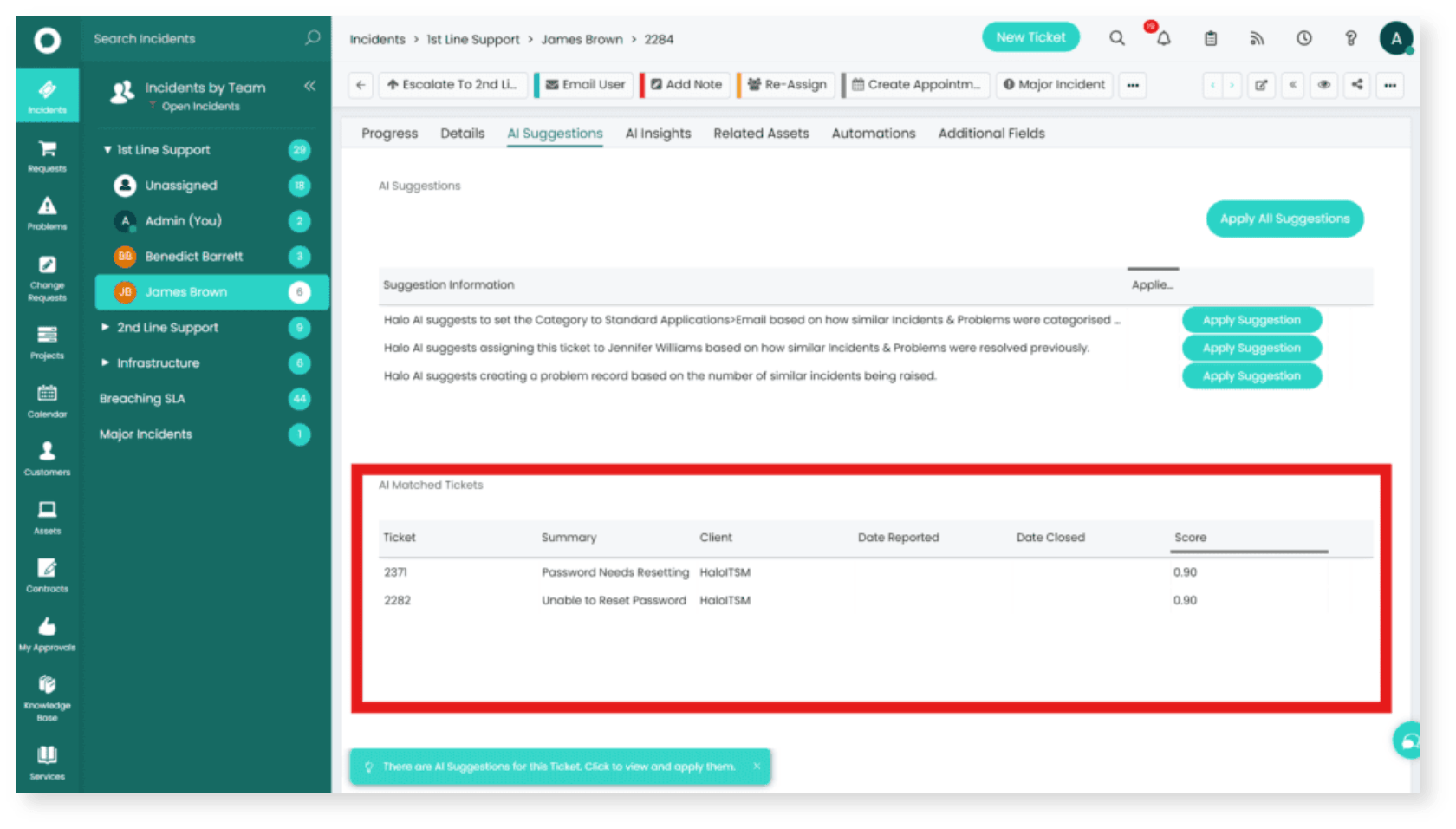Open the notifications bell icon
This screenshot has height=829, width=1456.
coord(1163,39)
